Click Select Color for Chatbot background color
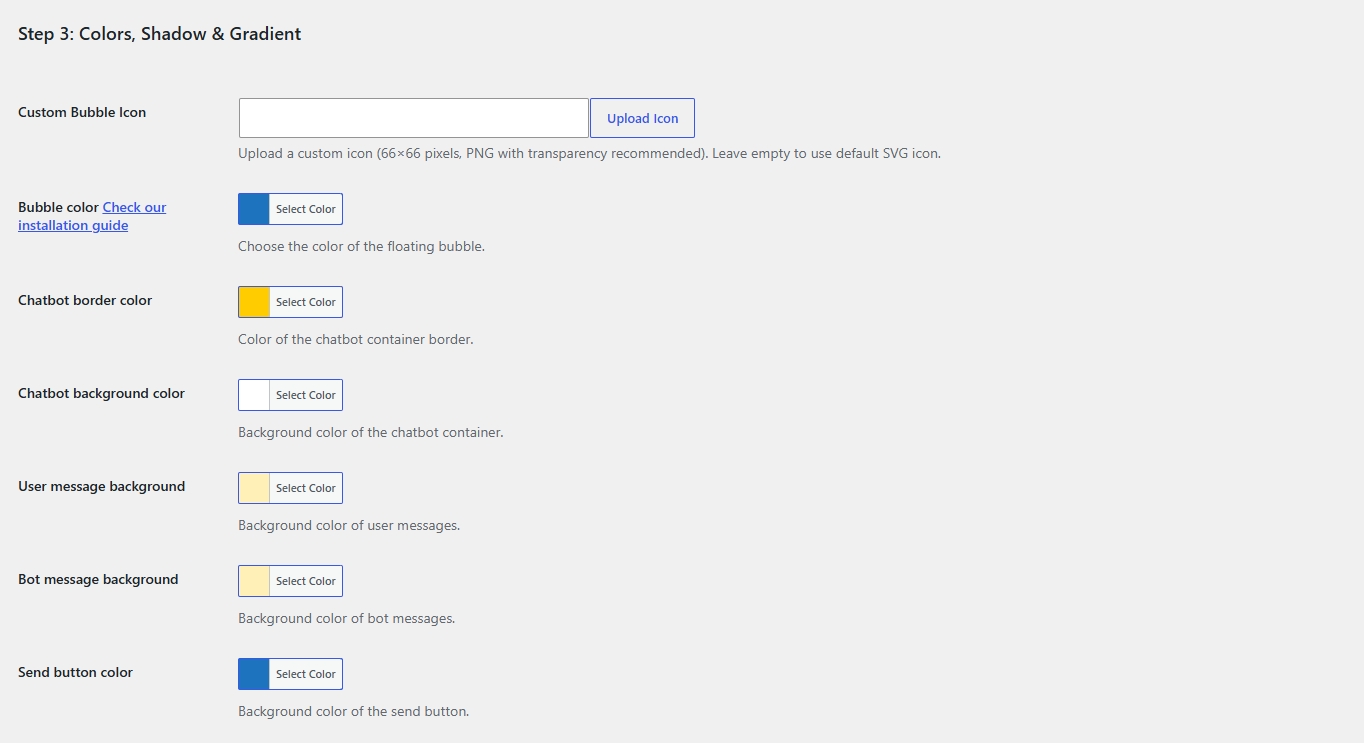The width and height of the screenshot is (1364, 743). point(306,395)
